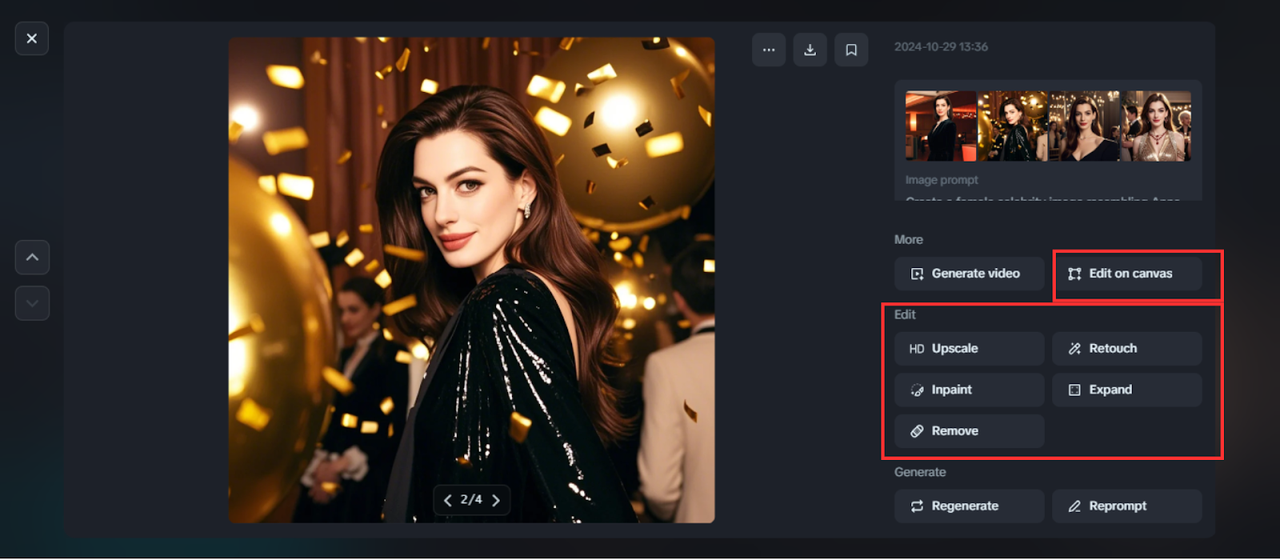This screenshot has width=1280, height=560.
Task: Click Reprompt to edit the prompt
Action: 1127,506
